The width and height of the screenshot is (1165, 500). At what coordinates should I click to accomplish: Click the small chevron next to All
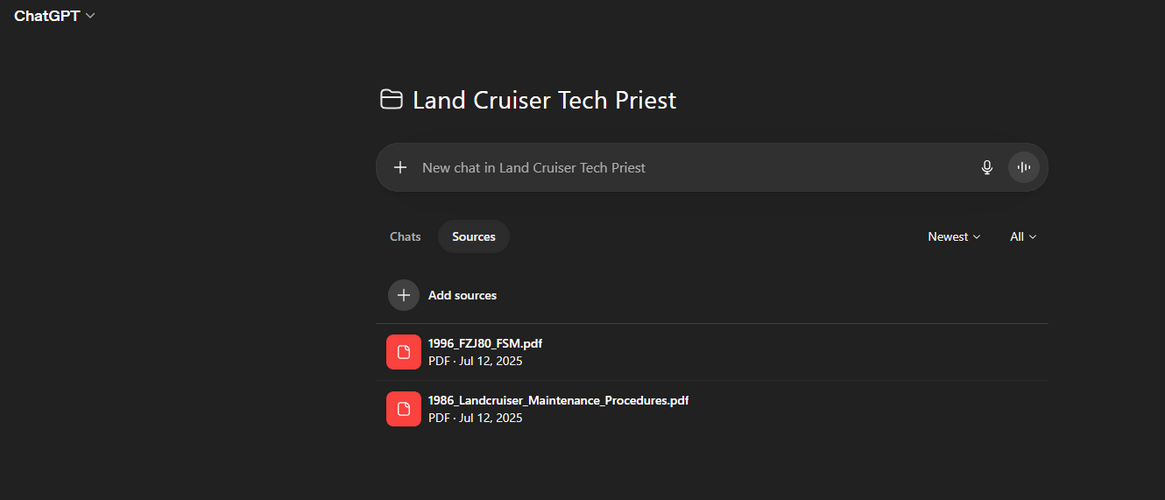pos(1033,237)
